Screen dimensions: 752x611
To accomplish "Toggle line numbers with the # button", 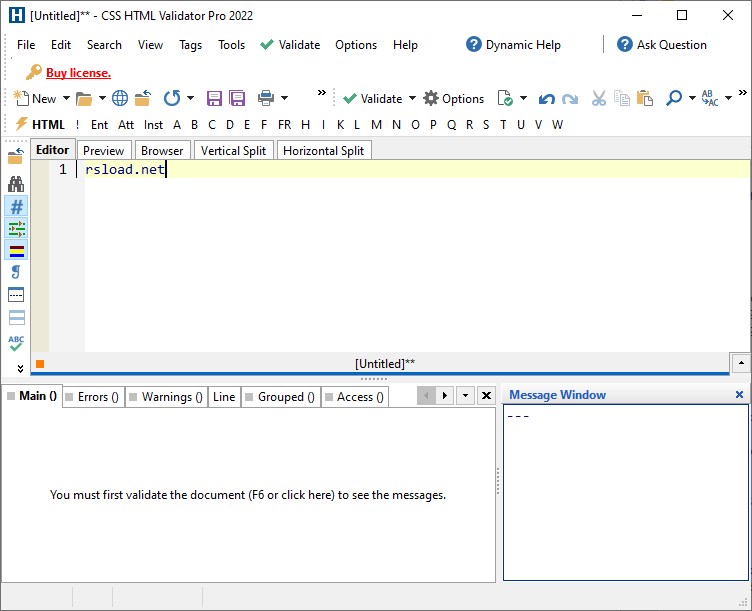I will (16, 206).
